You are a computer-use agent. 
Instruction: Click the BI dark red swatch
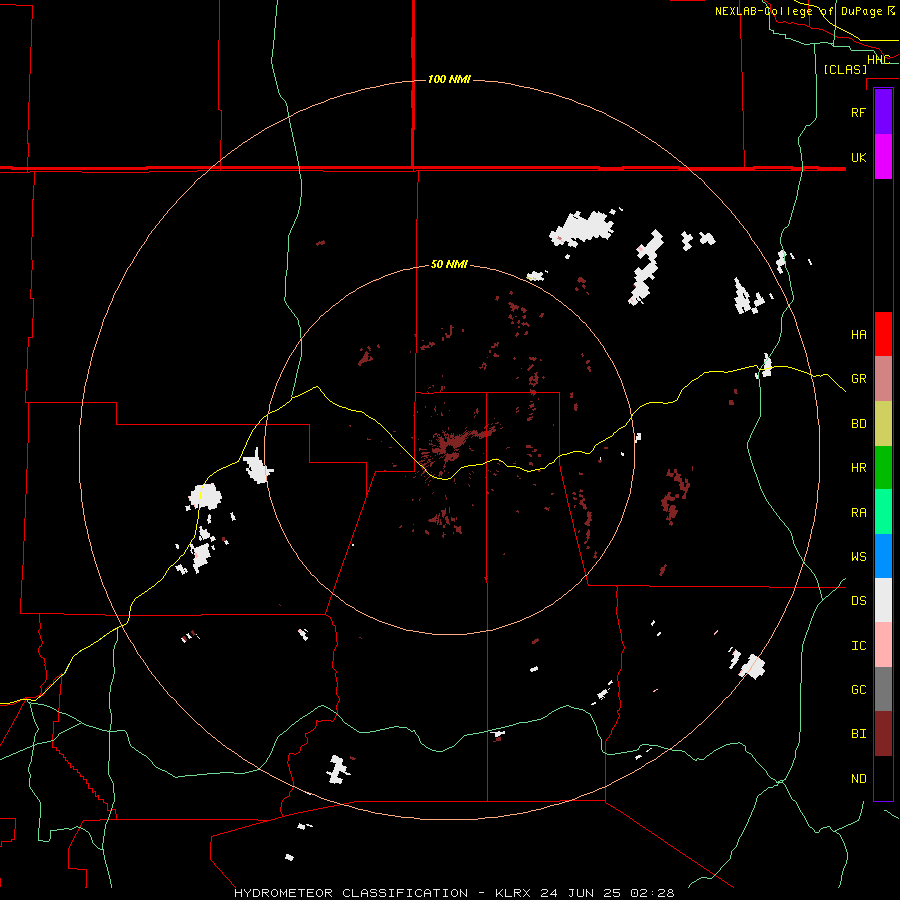tap(883, 734)
